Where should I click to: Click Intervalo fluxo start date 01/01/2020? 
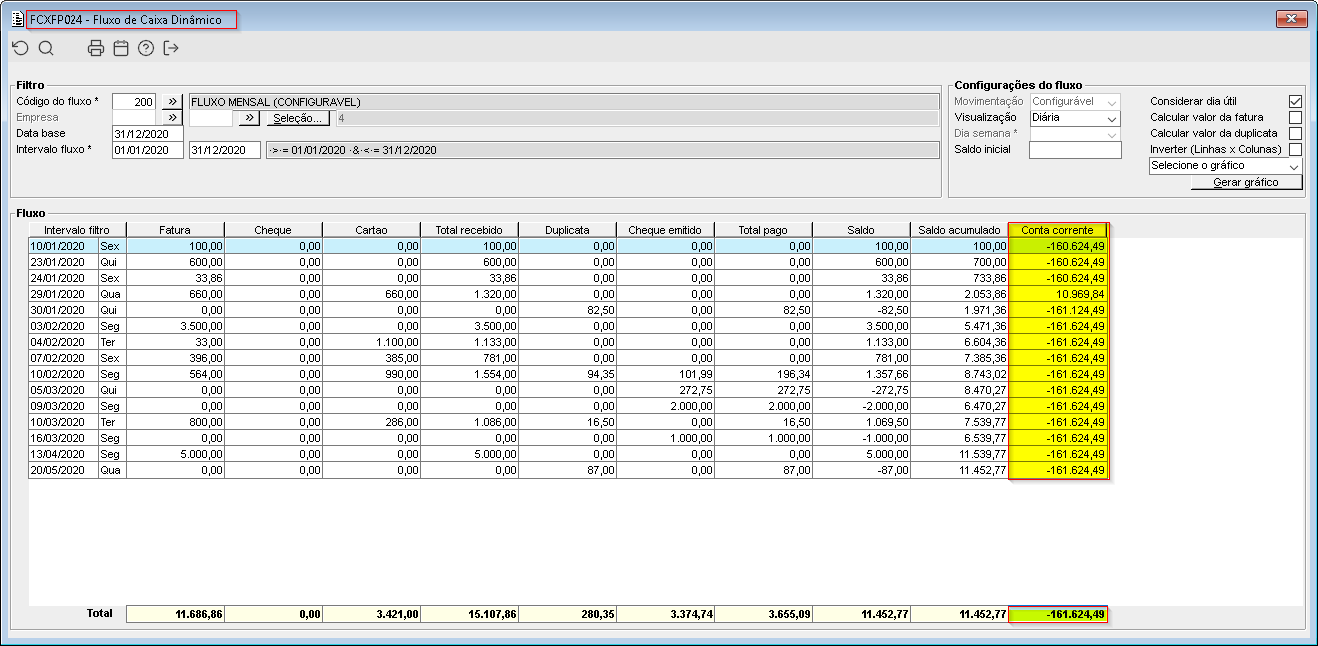(148, 150)
